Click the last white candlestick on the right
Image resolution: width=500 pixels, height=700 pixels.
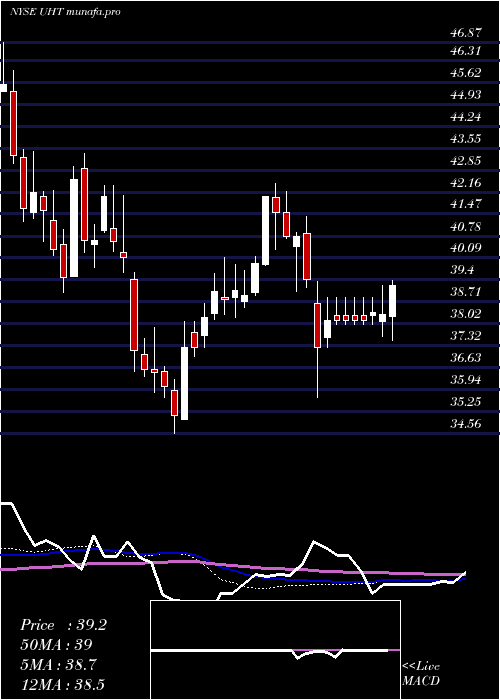point(393,311)
